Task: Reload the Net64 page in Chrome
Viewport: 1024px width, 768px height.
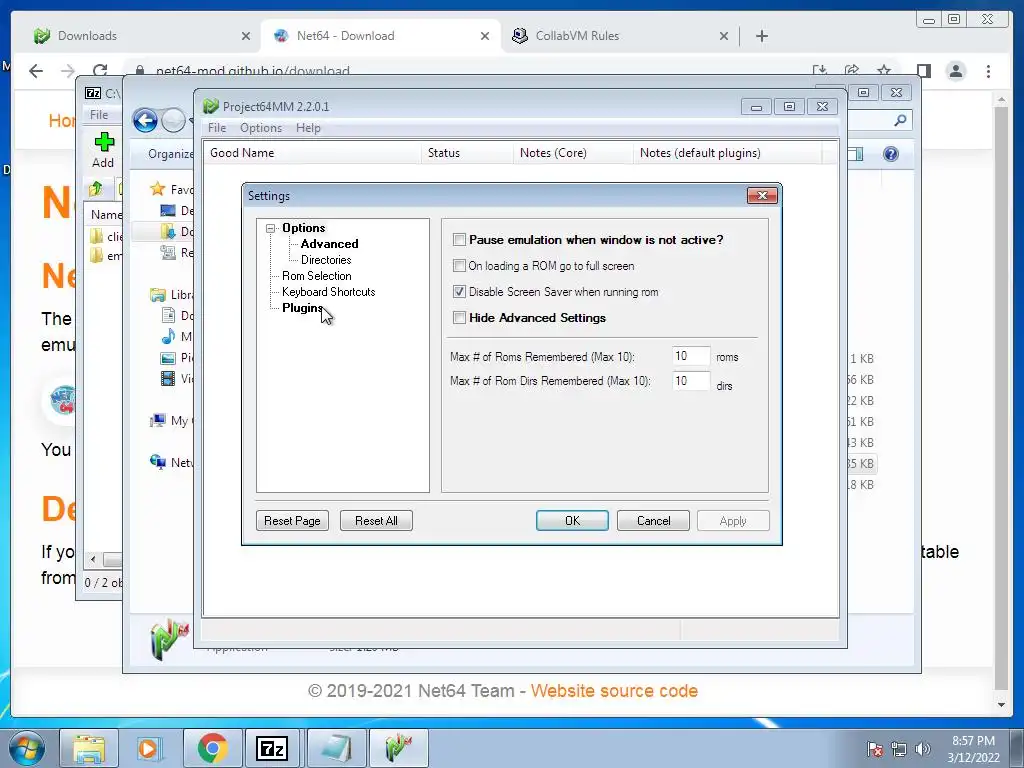Action: tap(100, 71)
